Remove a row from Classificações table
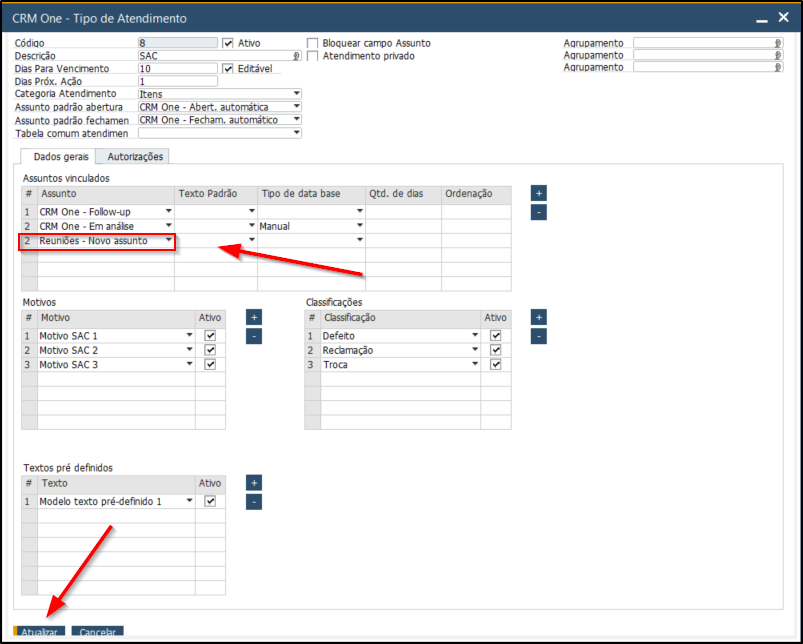The image size is (803, 644). [x=539, y=336]
